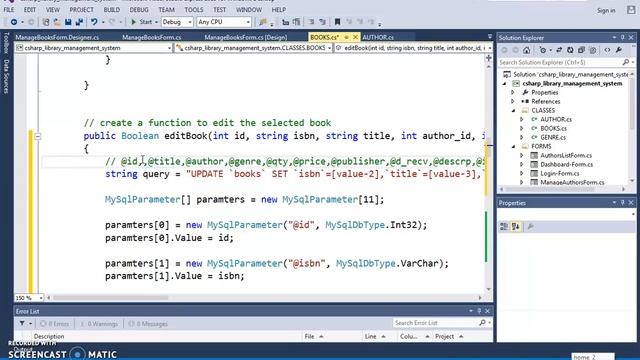Collapse the FORMS folder
This screenshot has width=640, height=360.
(x=513, y=147)
